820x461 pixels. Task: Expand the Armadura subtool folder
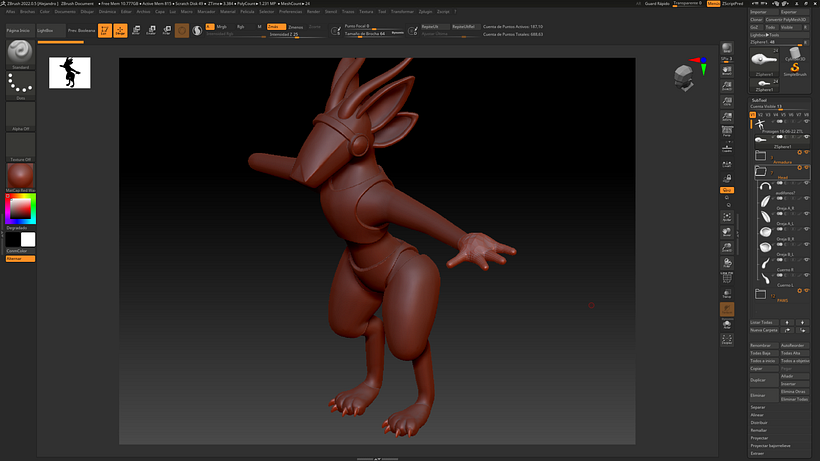pyautogui.click(x=761, y=155)
